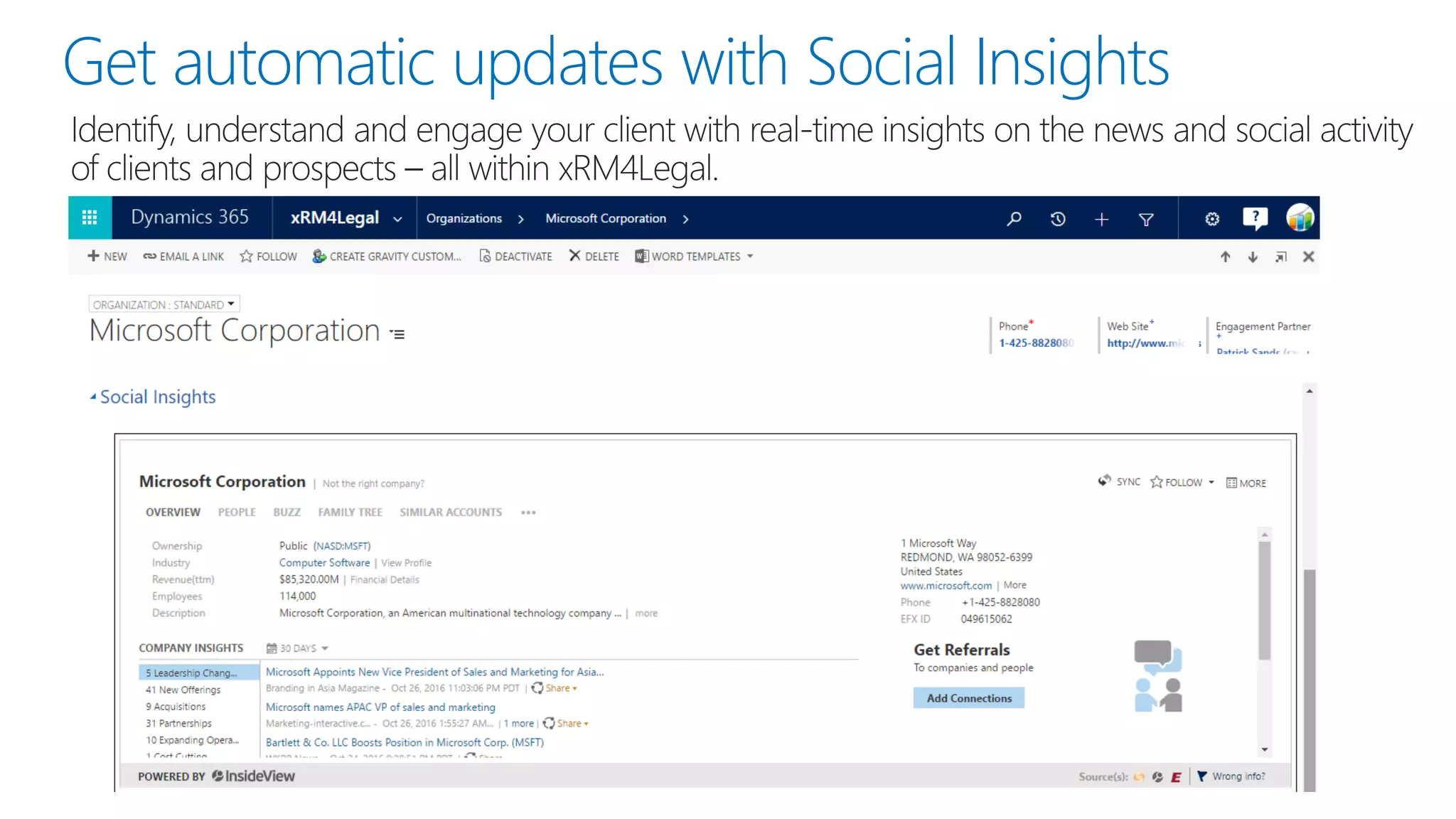Open ORGANIZATION : STANDARD form selector
Viewport: 1456px width, 819px height.
point(164,304)
